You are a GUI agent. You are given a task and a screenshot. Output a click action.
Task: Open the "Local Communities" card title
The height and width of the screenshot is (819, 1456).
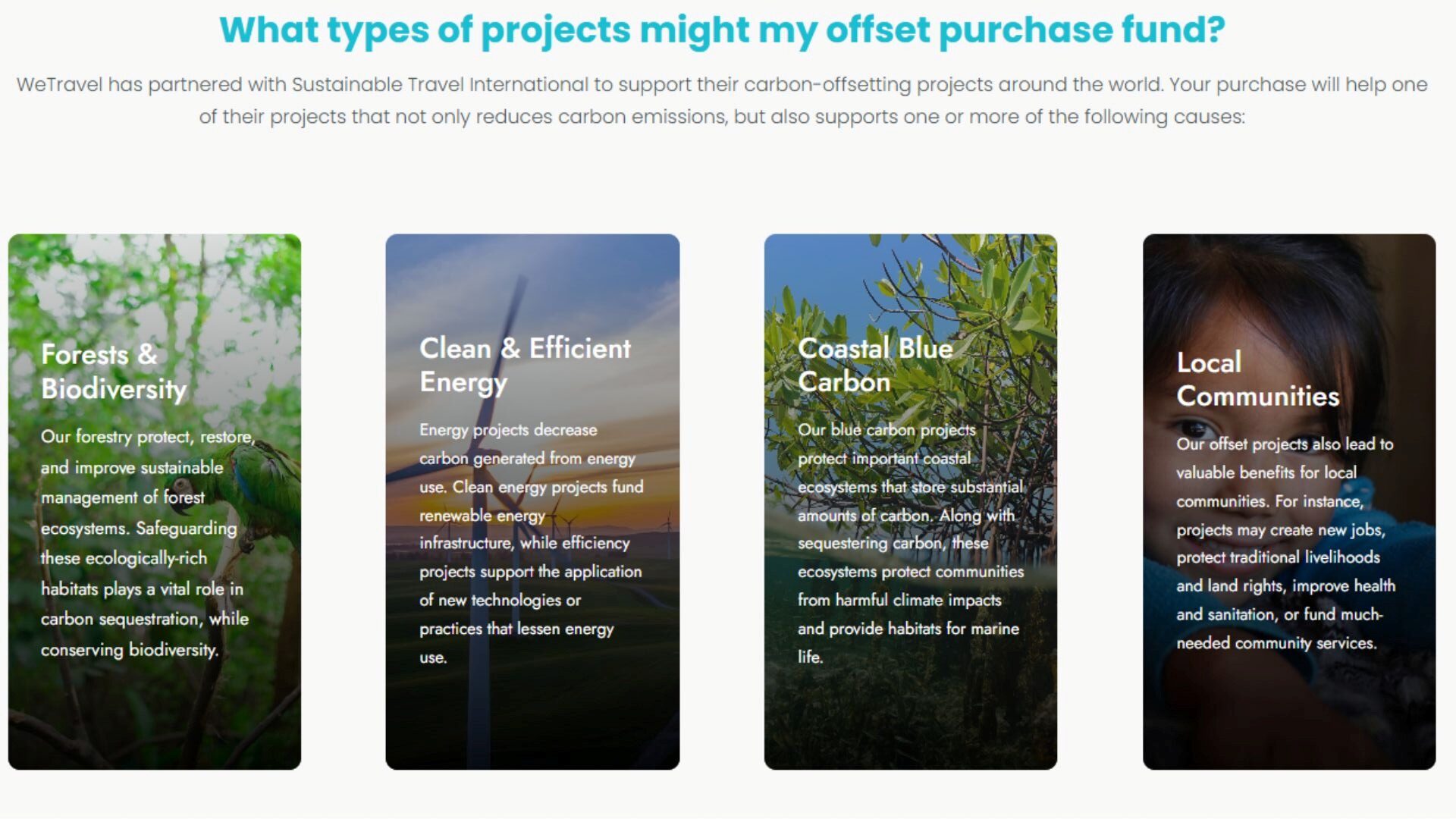tap(1257, 379)
